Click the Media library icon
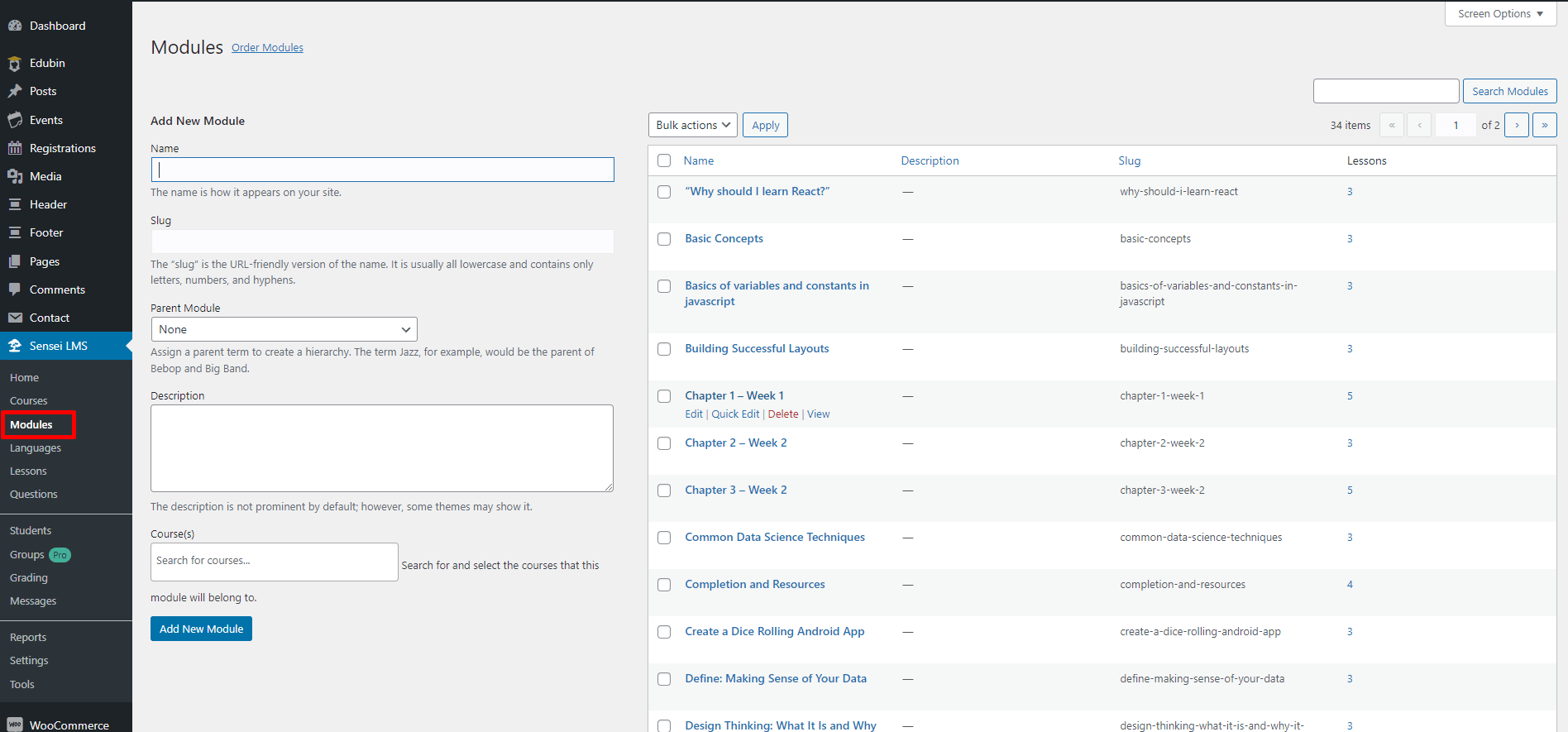The width and height of the screenshot is (1568, 732). point(15,176)
